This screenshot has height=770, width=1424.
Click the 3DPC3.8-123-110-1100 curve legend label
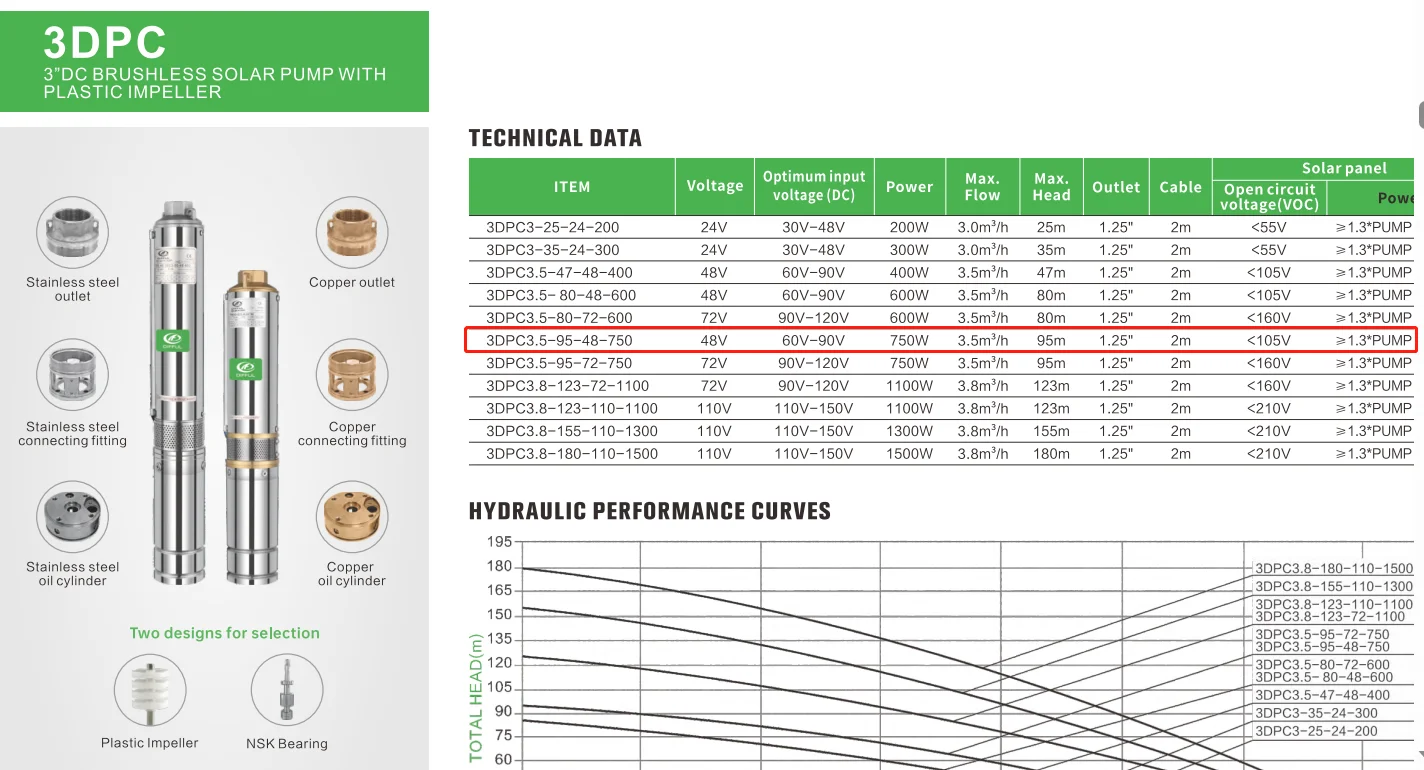[1334, 605]
